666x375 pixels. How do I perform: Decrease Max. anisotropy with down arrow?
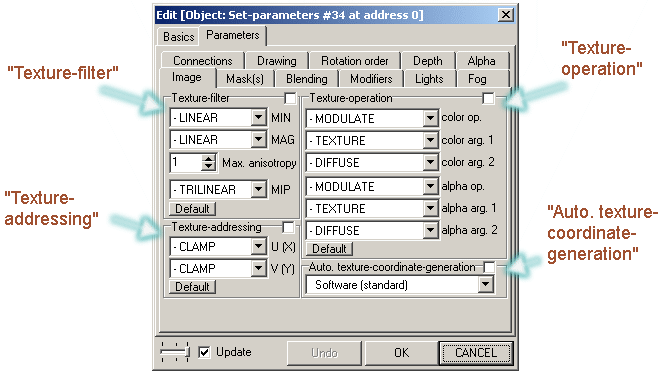pos(208,167)
